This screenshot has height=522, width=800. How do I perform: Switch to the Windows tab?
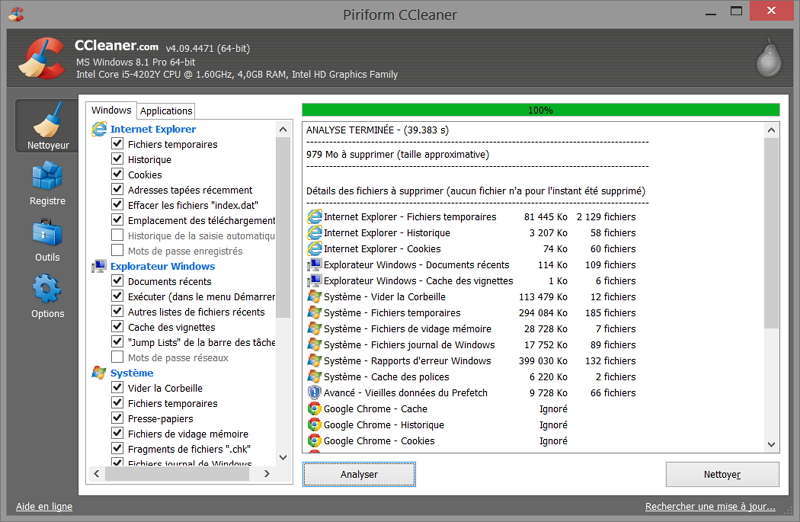(111, 110)
